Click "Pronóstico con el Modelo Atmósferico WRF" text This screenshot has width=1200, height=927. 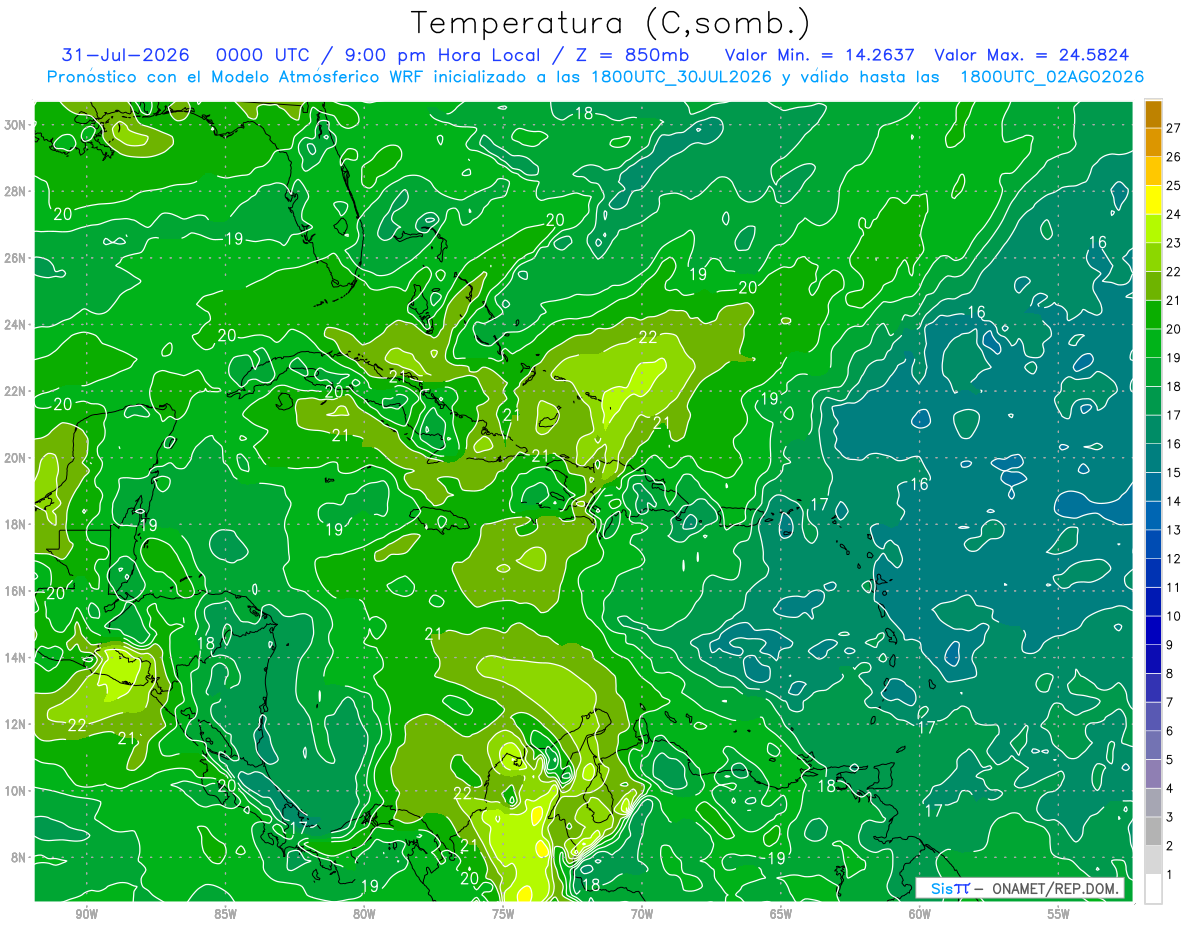pyautogui.click(x=237, y=77)
